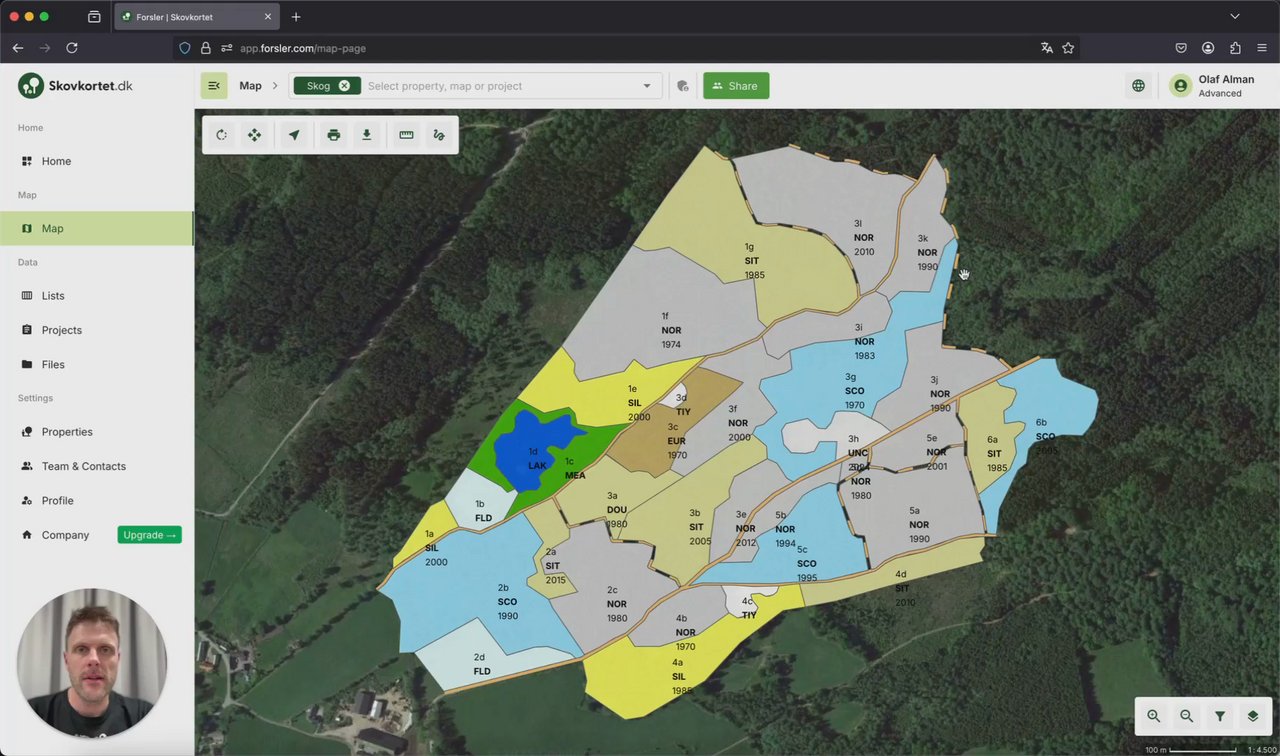
Task: Click the breadcrumb chevron after Map
Action: tap(275, 86)
